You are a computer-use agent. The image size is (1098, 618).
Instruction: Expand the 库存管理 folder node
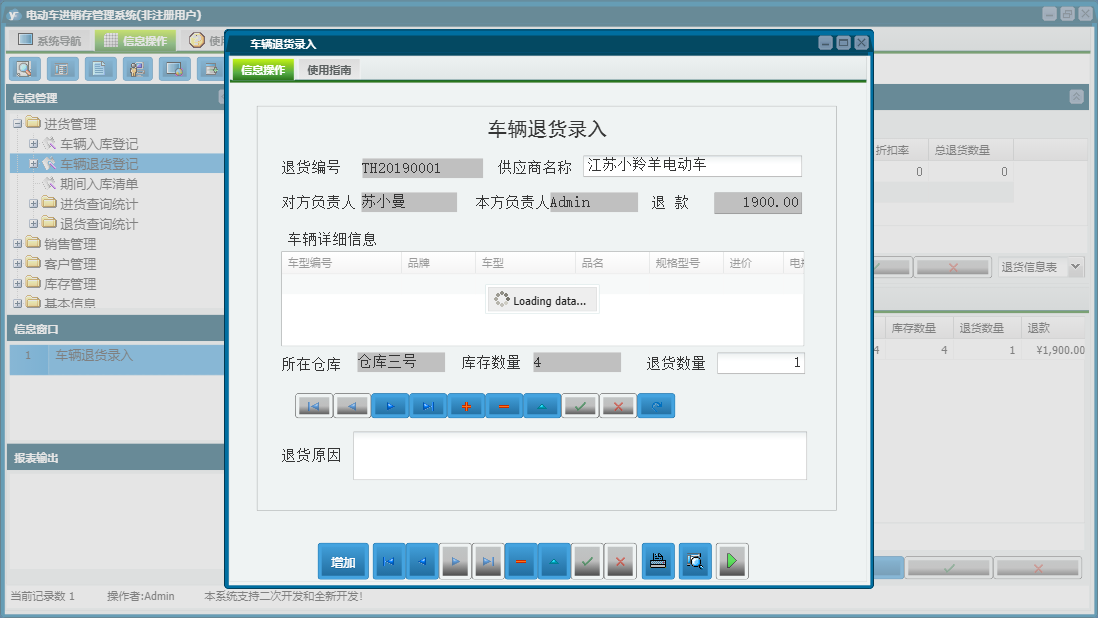(18, 284)
